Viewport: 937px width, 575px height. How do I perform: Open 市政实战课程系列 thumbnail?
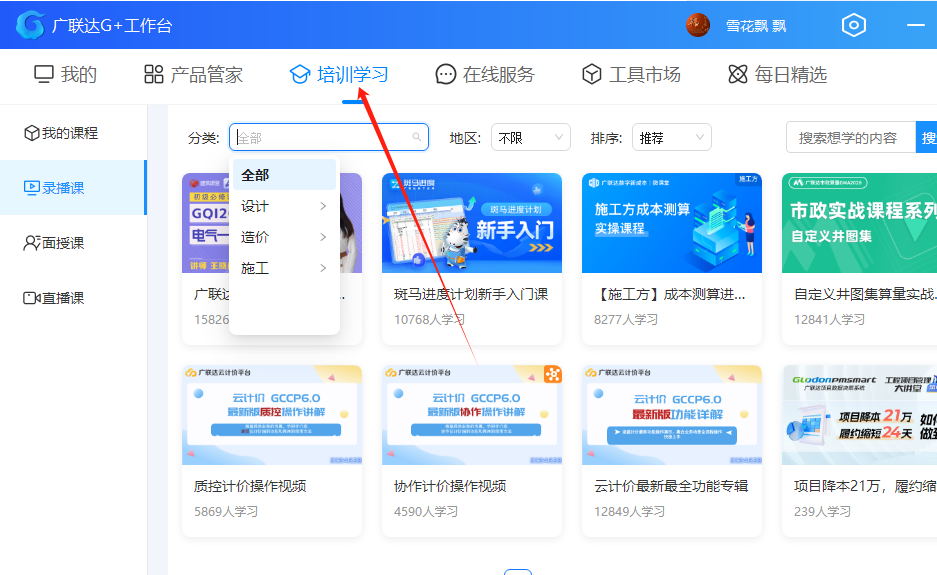click(x=859, y=223)
